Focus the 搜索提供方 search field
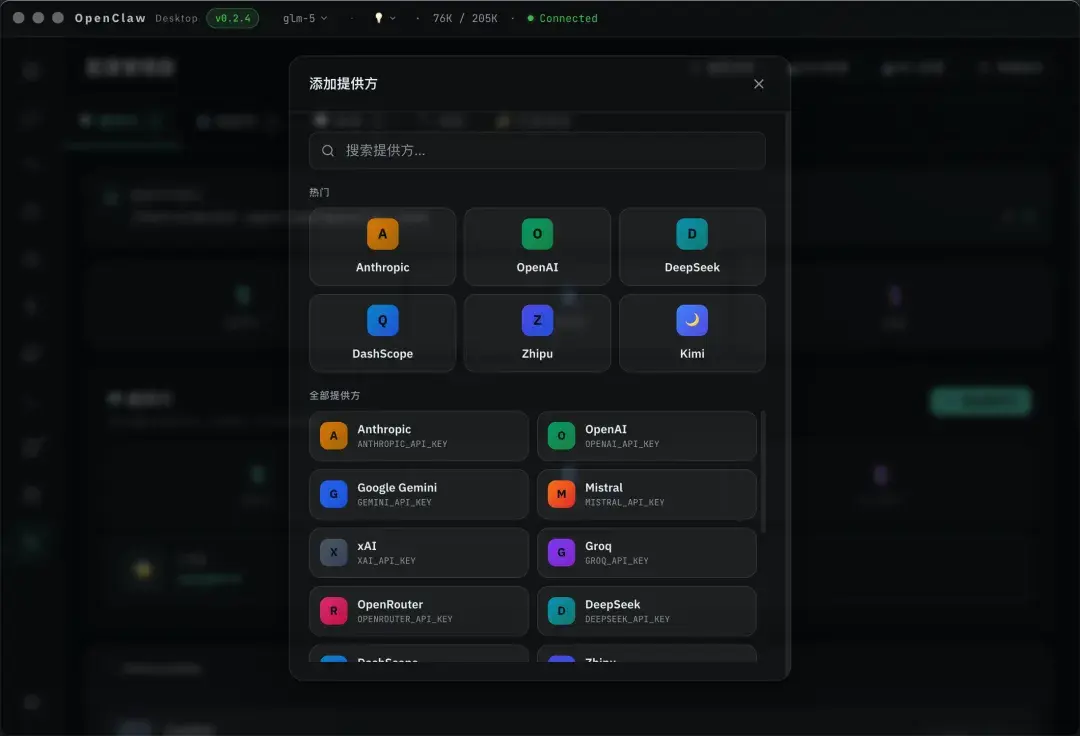Image resolution: width=1080 pixels, height=736 pixels. coord(537,151)
